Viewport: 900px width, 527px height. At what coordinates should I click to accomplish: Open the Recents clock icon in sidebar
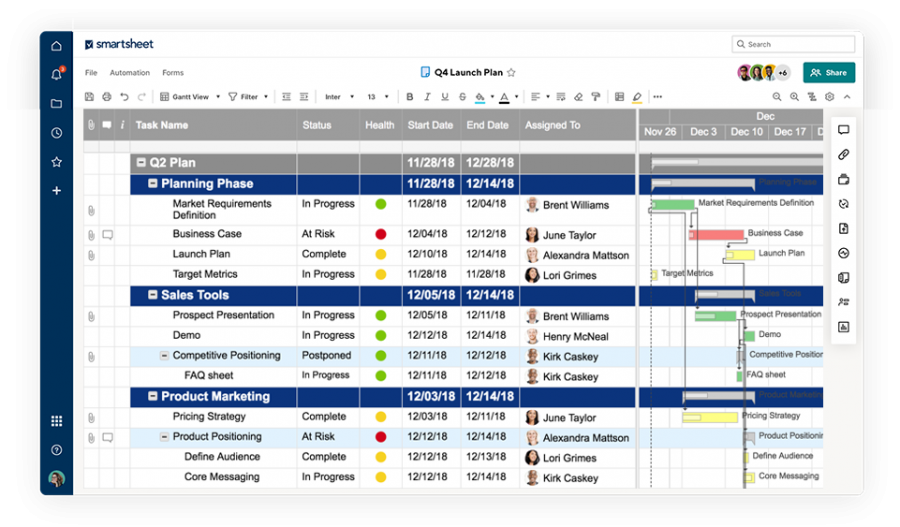(x=56, y=133)
